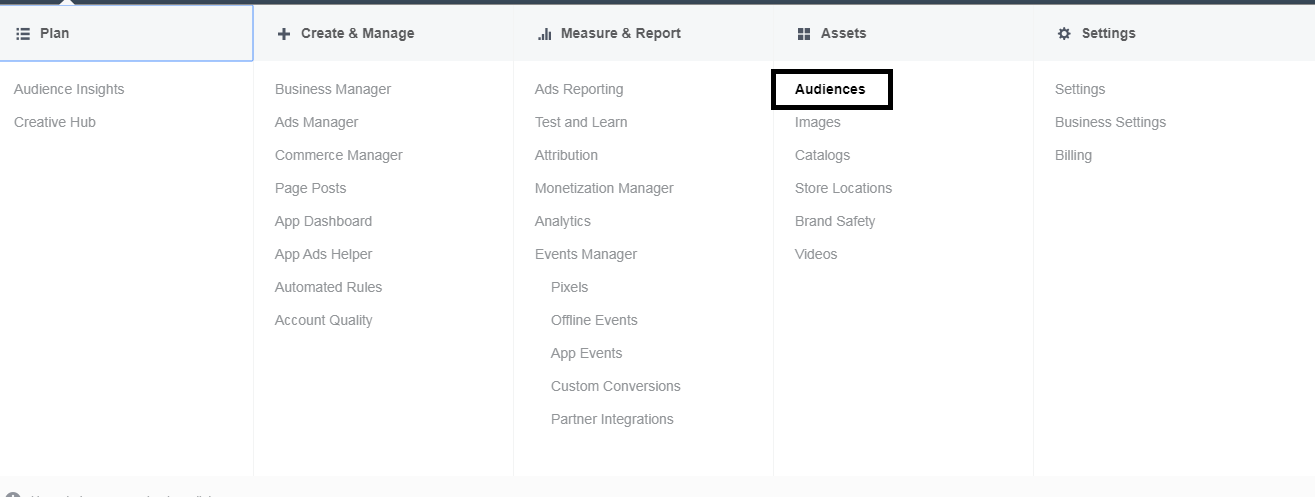Go to Ads Manager

click(316, 122)
